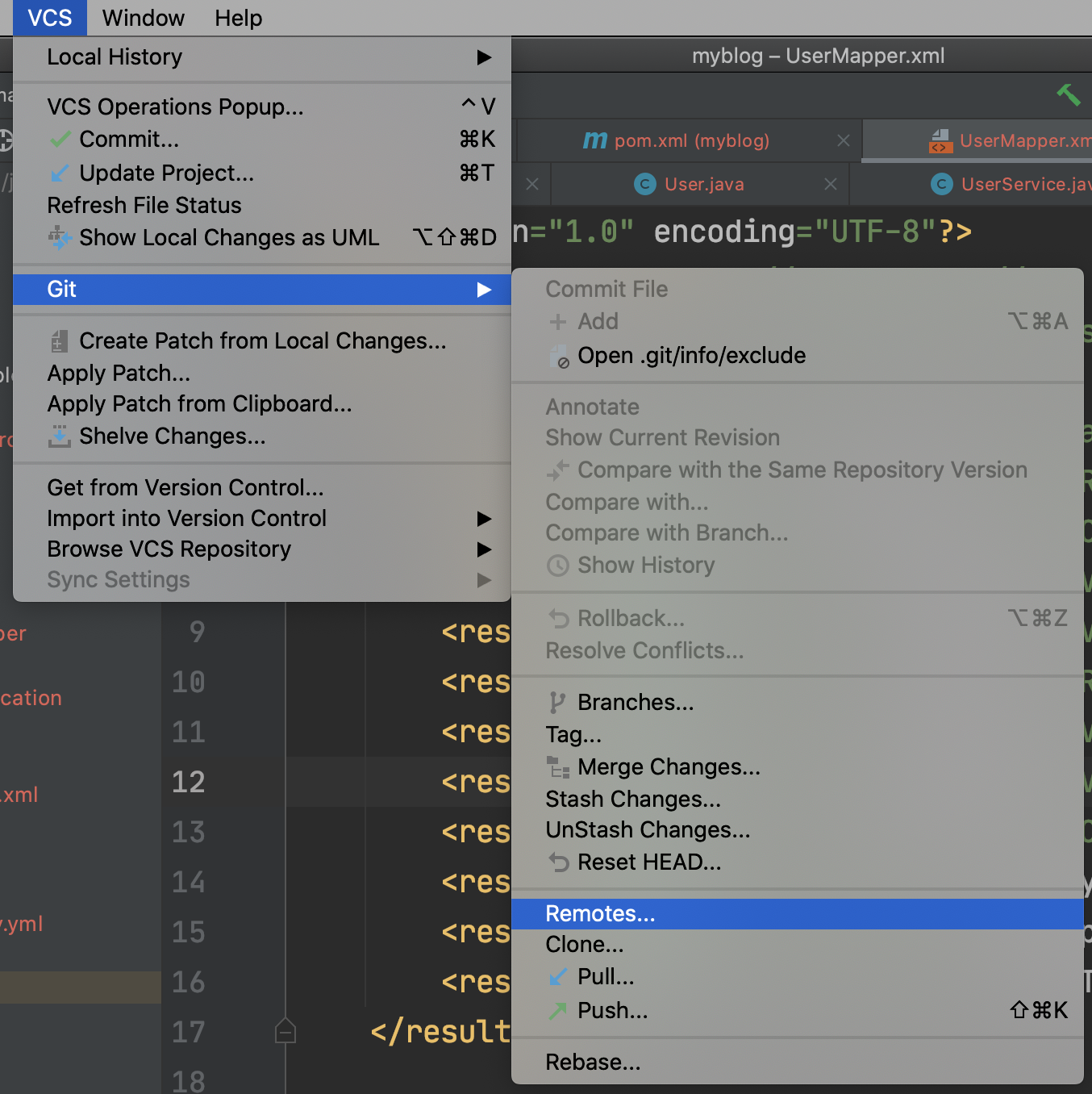Click the git exclude file icon
The width and height of the screenshot is (1092, 1094).
pyautogui.click(x=559, y=357)
